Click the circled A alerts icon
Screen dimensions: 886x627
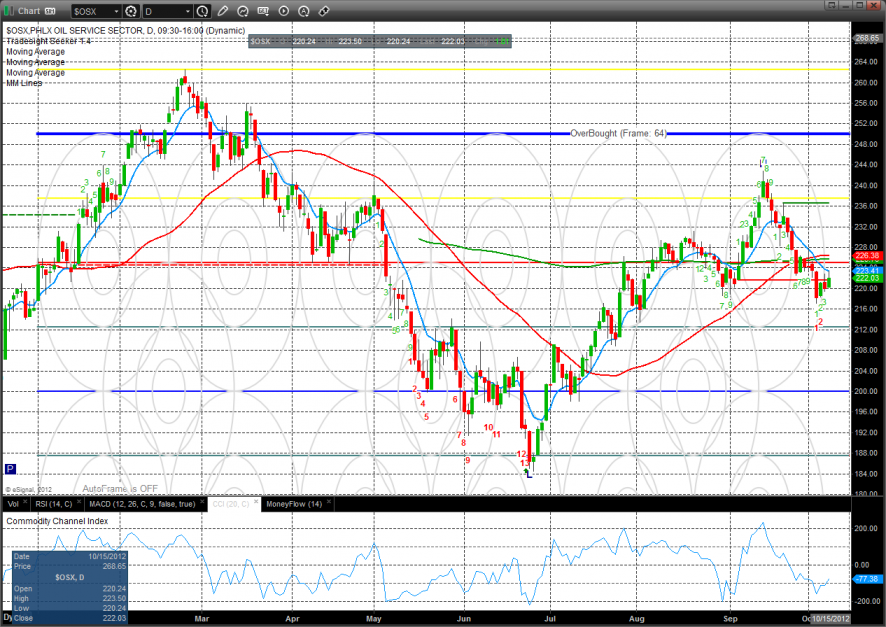(x=303, y=11)
